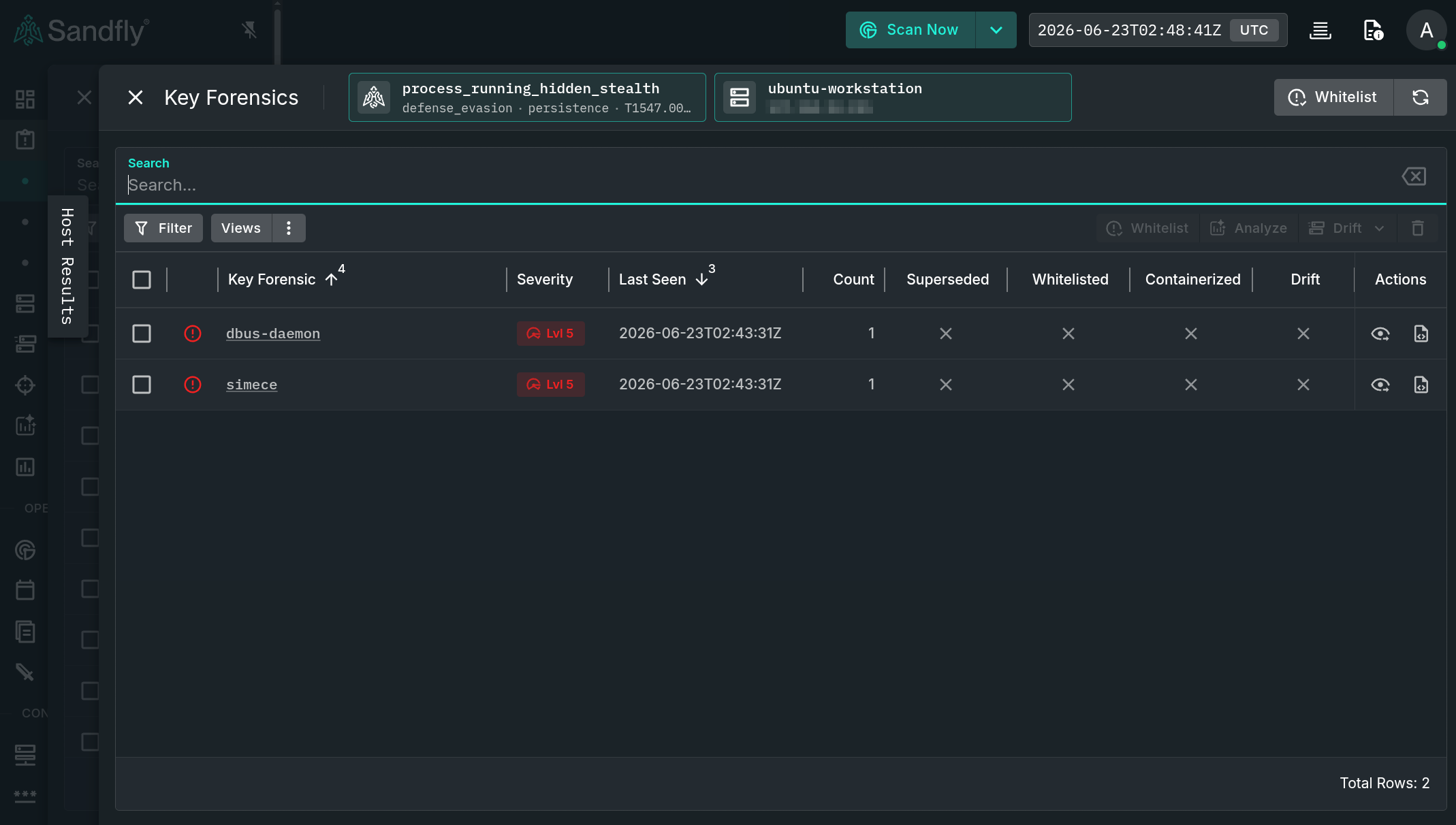This screenshot has width=1456, height=825.
Task: Click the Analyze toolbar action
Action: 1249,228
